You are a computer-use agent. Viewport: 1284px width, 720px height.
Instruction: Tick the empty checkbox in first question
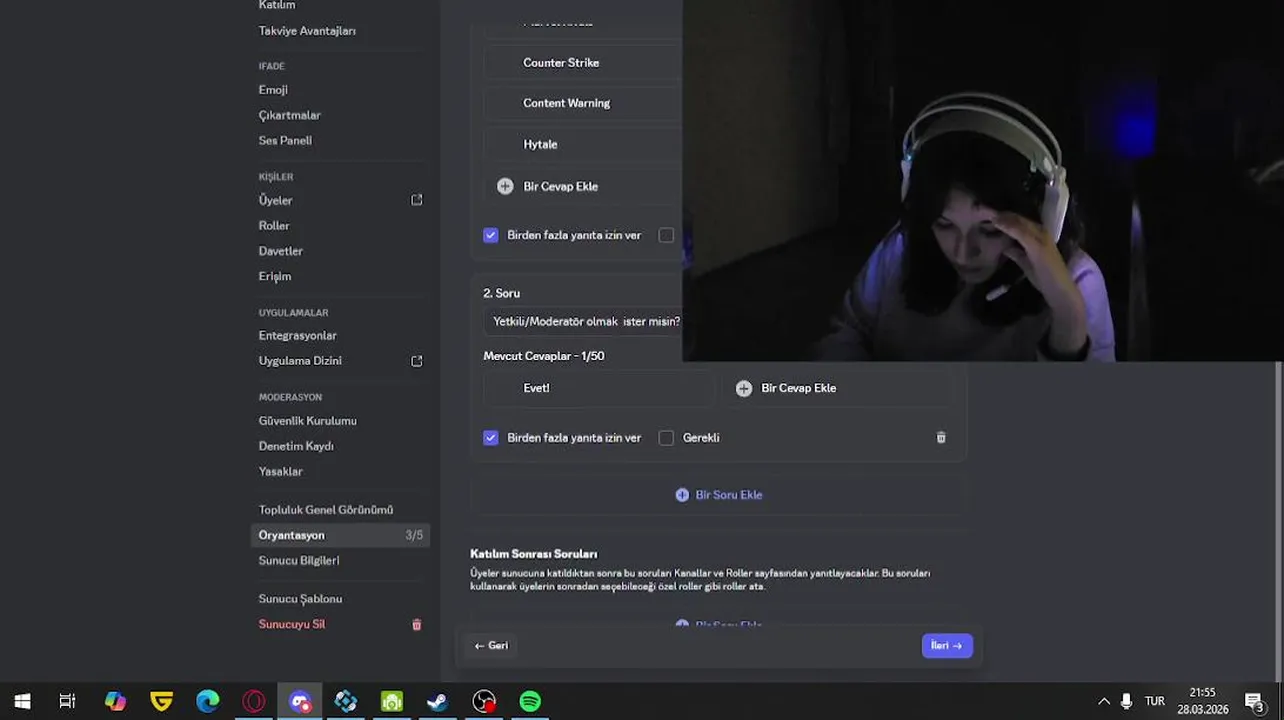(666, 235)
